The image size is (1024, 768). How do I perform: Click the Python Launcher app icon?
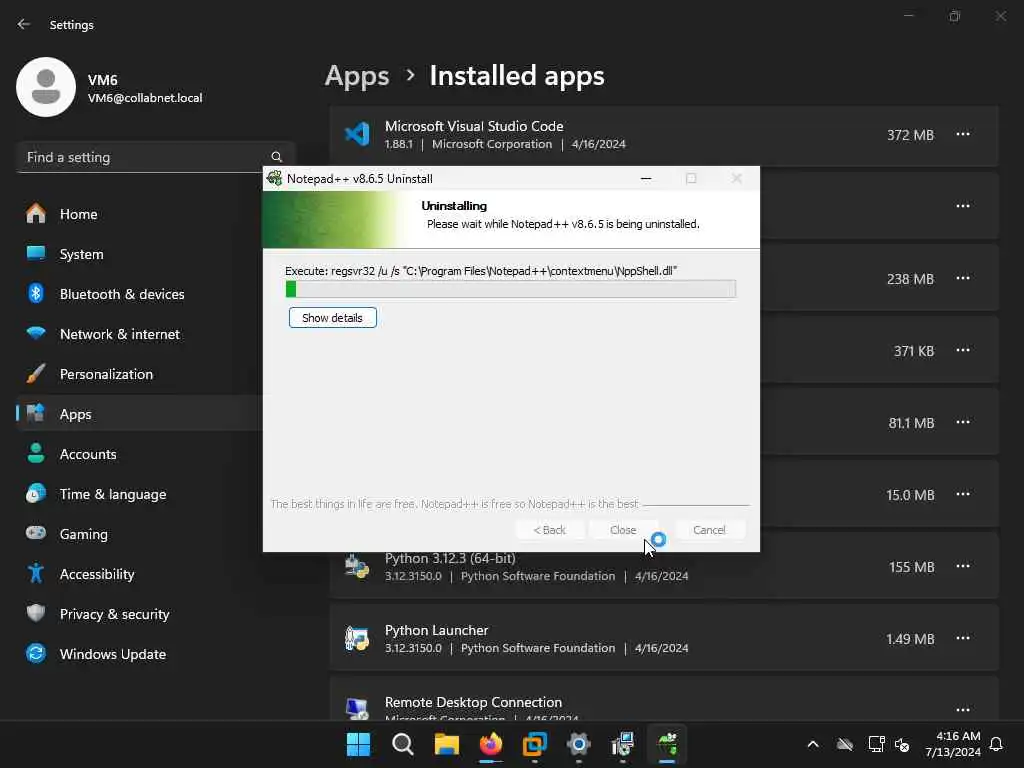pos(357,638)
